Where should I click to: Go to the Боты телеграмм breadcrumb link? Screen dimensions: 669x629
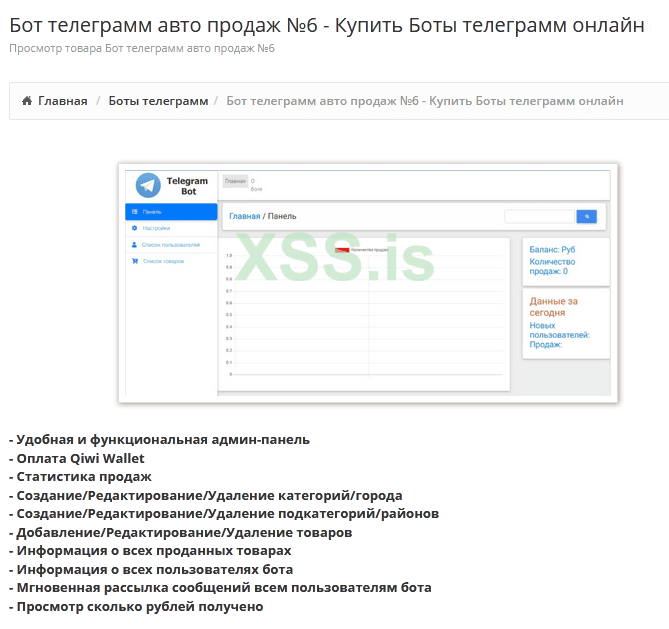coord(158,101)
